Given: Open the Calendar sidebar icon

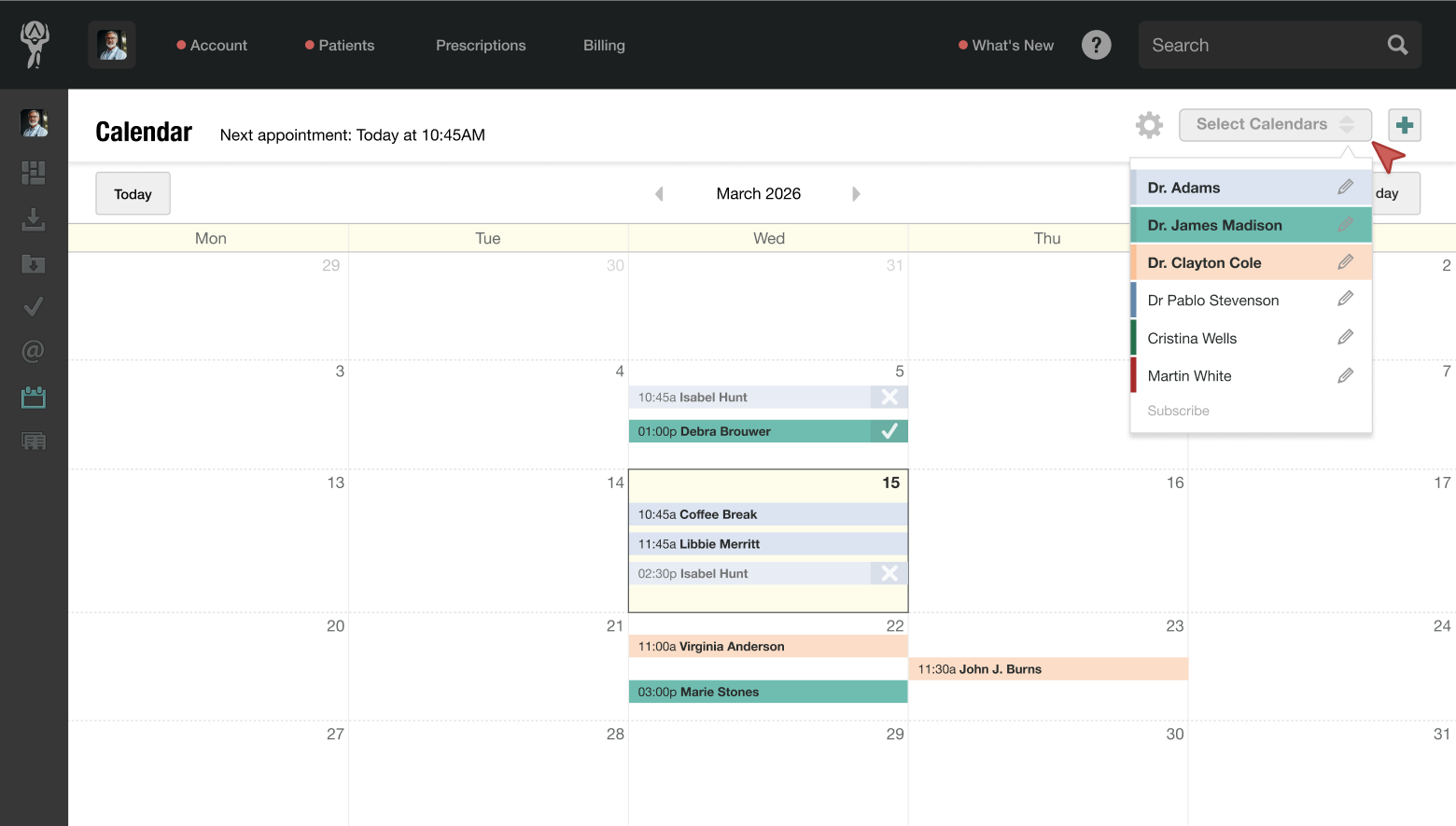Looking at the screenshot, I should point(33,397).
